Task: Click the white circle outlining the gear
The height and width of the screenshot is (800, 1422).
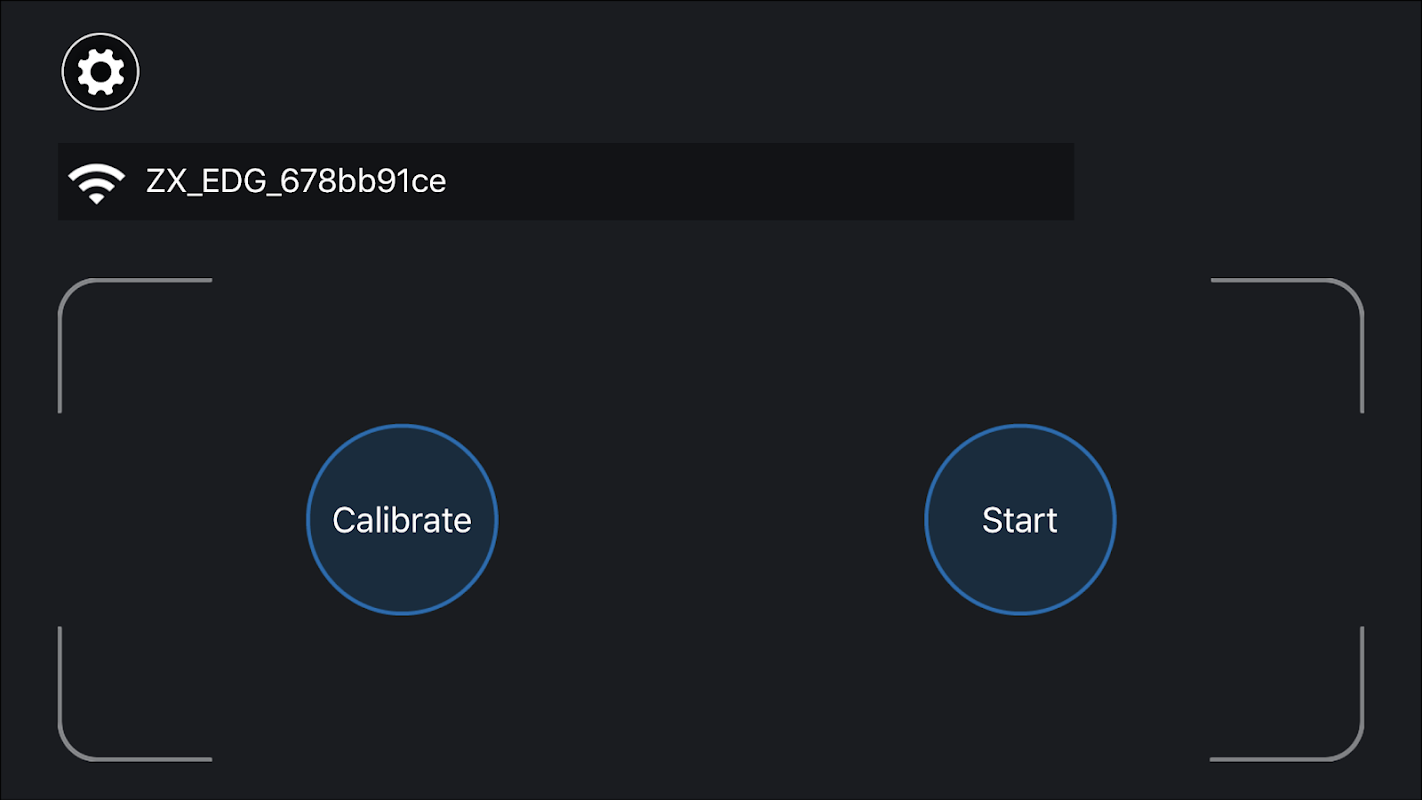Action: (x=101, y=36)
